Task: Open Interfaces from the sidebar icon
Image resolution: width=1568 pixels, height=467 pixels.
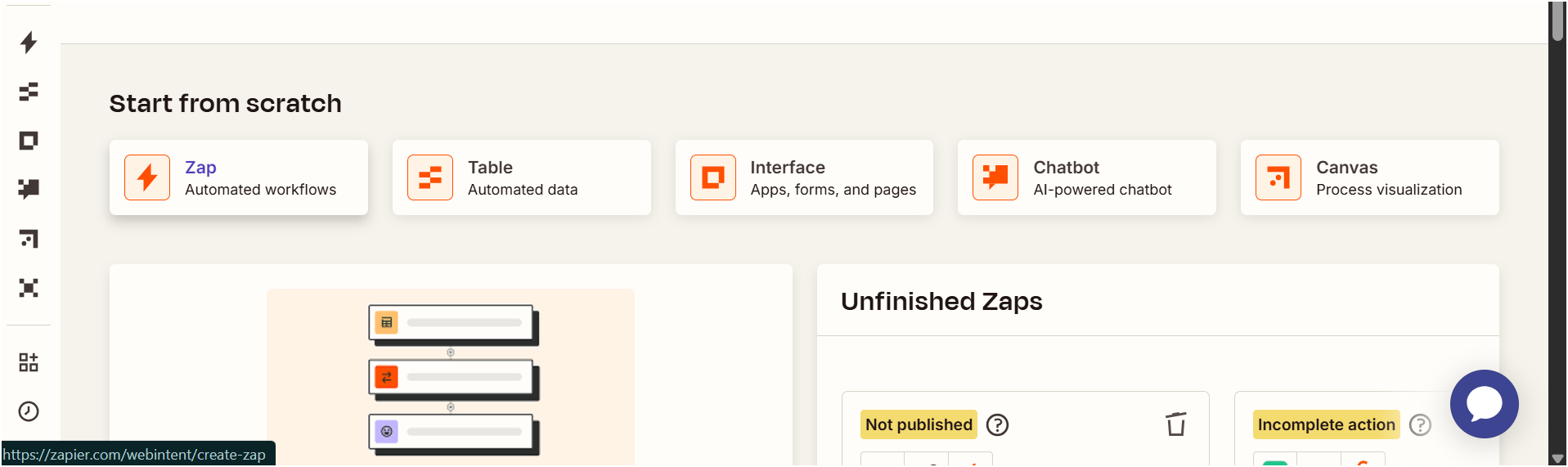Action: tap(29, 141)
